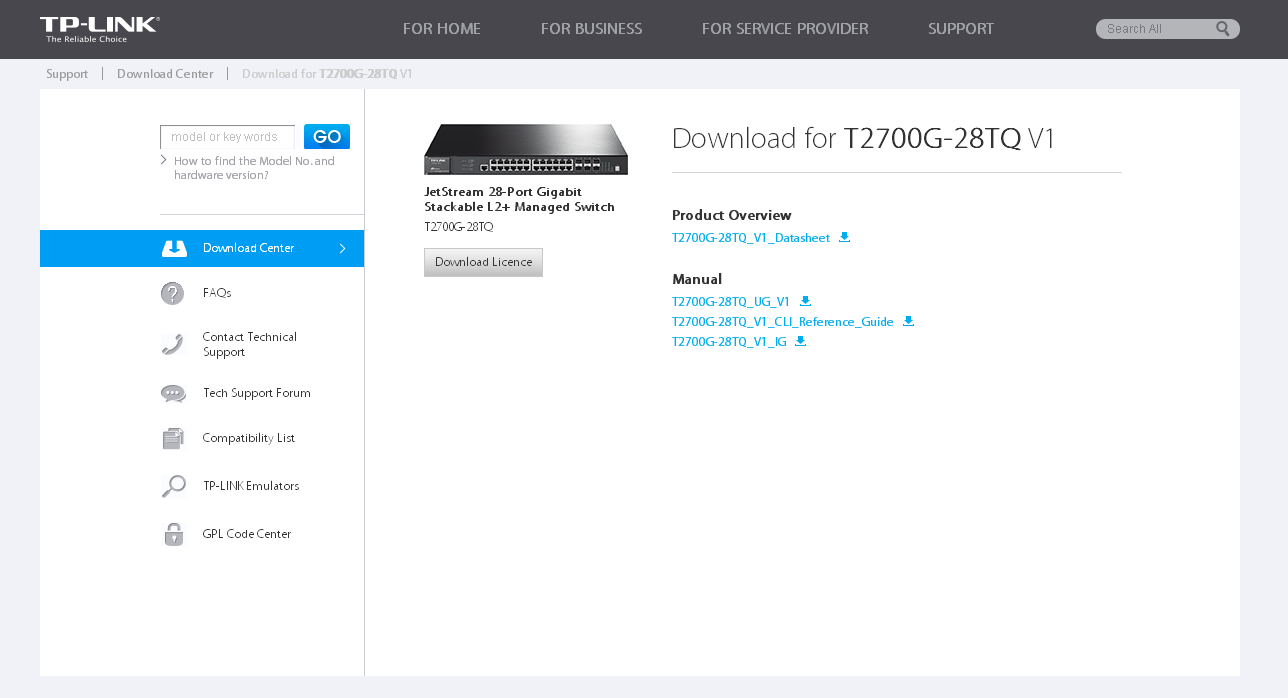Screen dimensions: 1288x698
Task: Open the FOR BUSINESS menu
Action: coord(591,29)
